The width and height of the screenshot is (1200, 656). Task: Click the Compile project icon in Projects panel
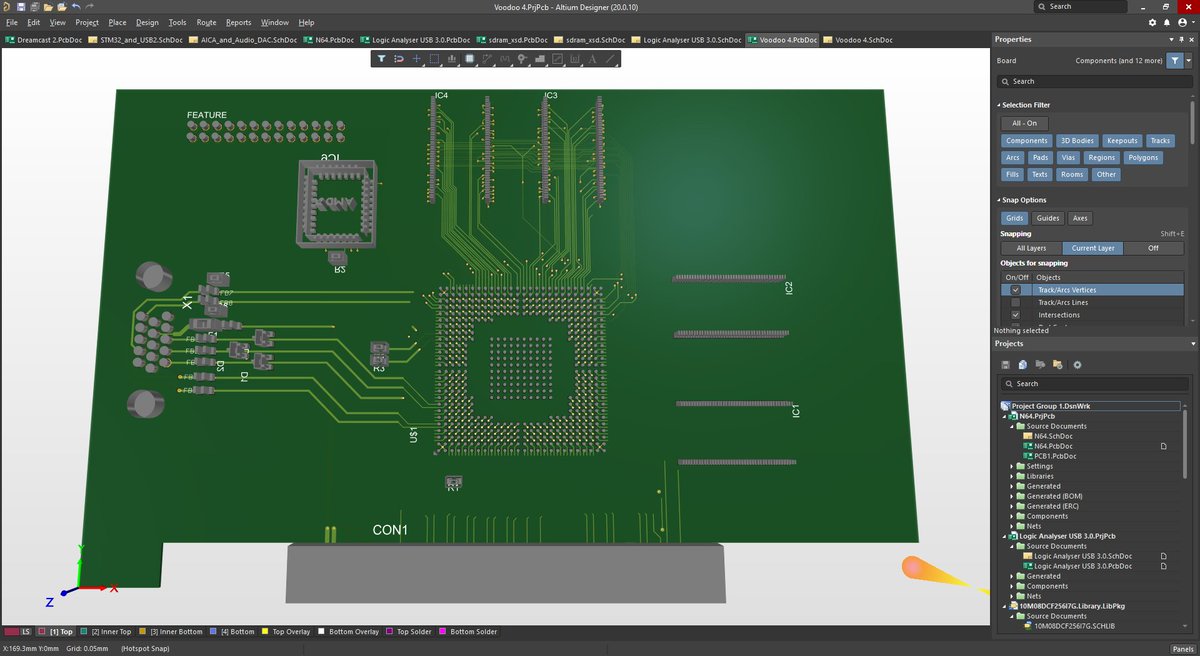[1023, 364]
